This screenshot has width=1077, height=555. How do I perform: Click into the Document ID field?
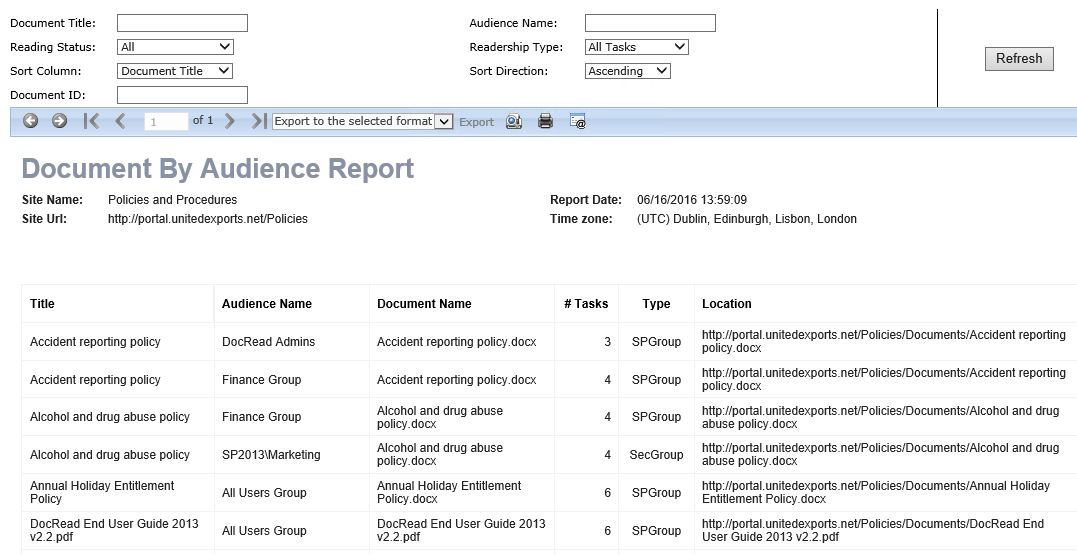(x=182, y=95)
